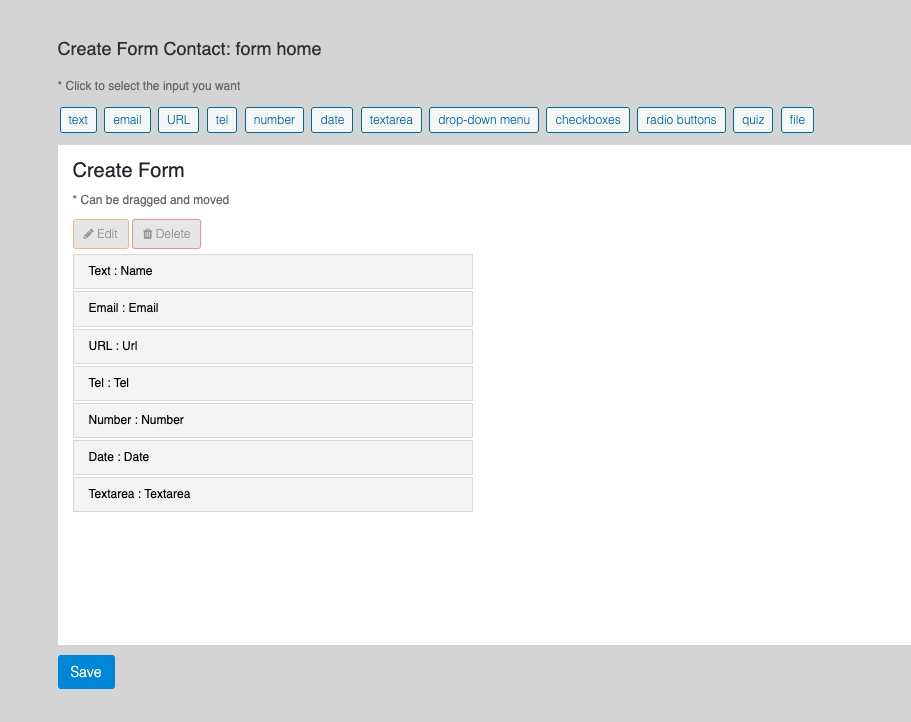Image resolution: width=911 pixels, height=722 pixels.
Task: Insert a file upload field
Action: (797, 120)
